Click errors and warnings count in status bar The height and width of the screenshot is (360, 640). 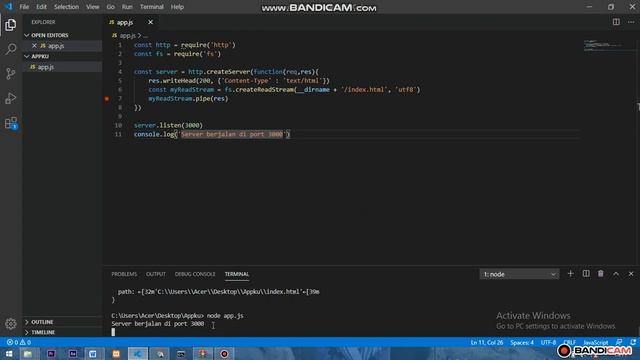click(19, 342)
